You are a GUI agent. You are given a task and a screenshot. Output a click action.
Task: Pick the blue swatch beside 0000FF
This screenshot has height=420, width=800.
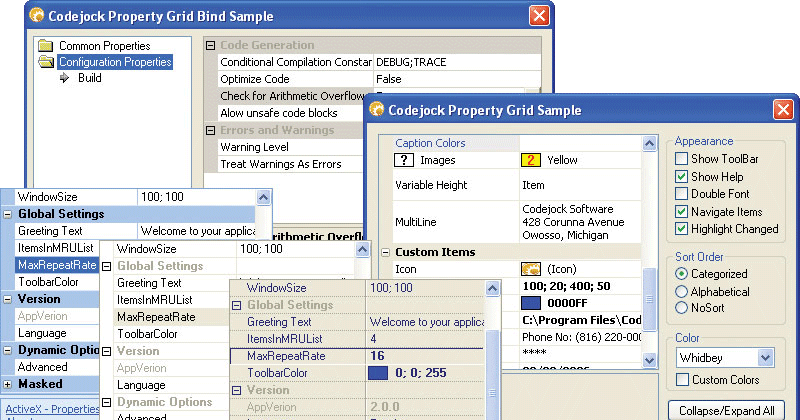pyautogui.click(x=531, y=303)
